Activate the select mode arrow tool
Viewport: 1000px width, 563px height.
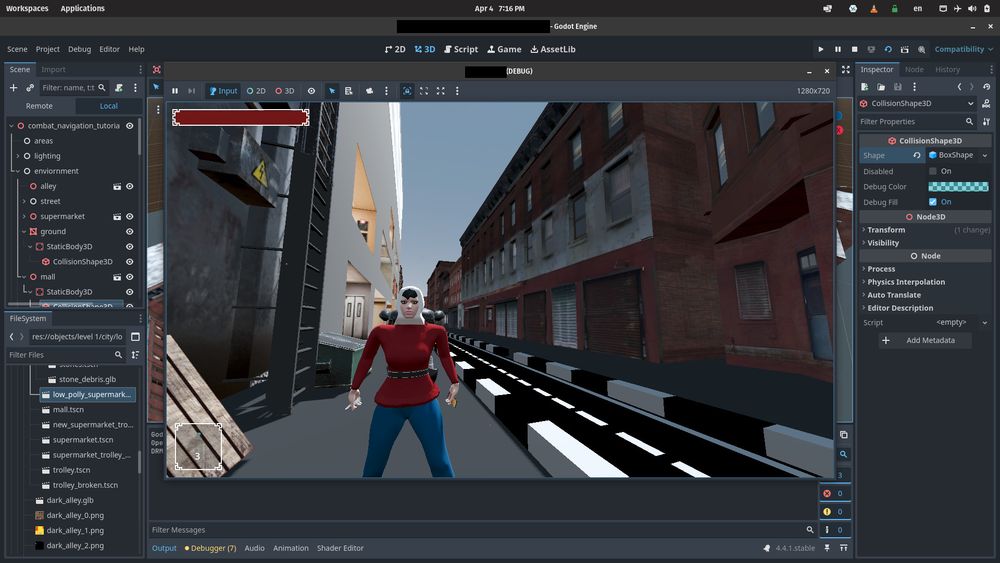click(332, 91)
